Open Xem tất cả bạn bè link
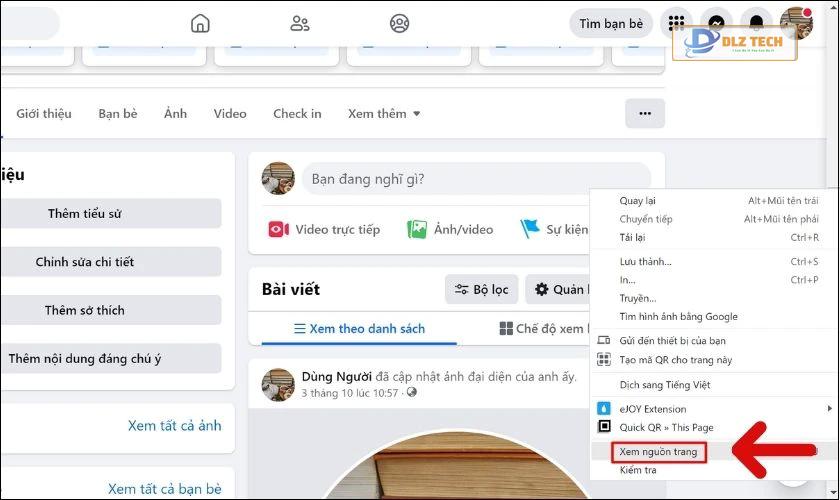 click(164, 489)
